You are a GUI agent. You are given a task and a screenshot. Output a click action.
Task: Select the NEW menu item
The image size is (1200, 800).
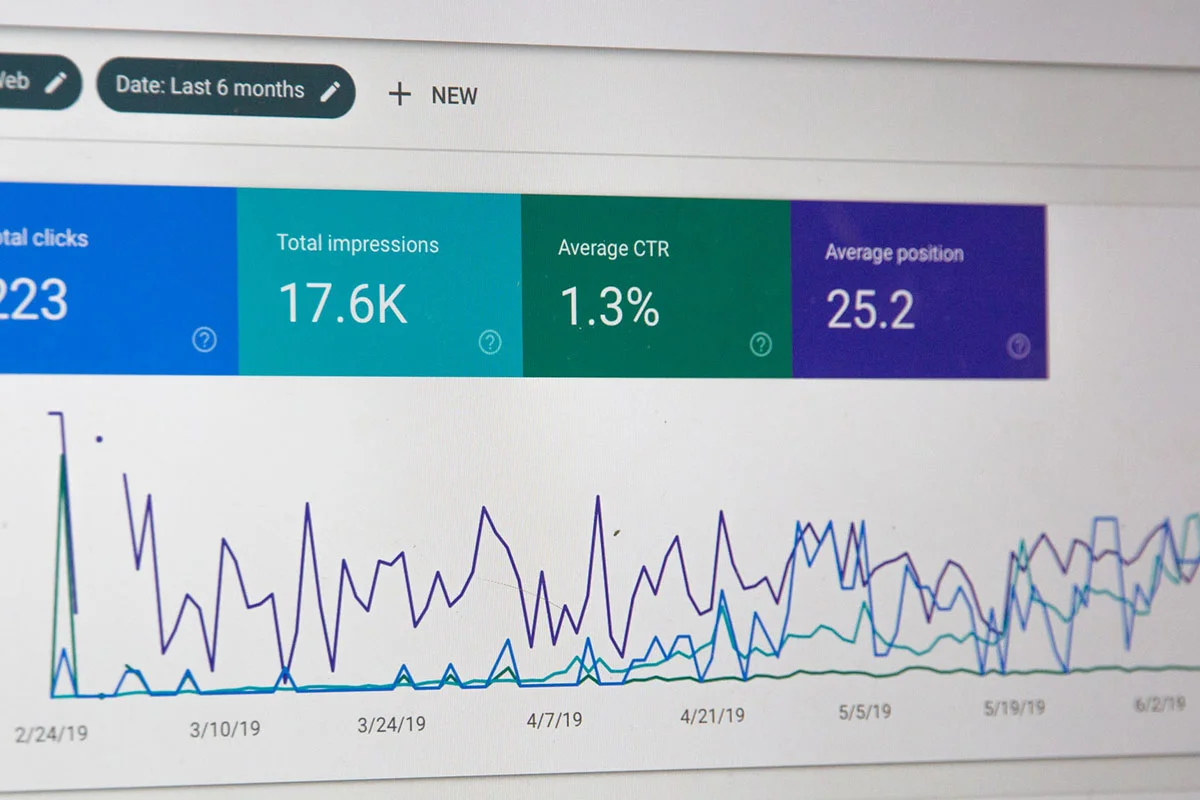tap(455, 95)
